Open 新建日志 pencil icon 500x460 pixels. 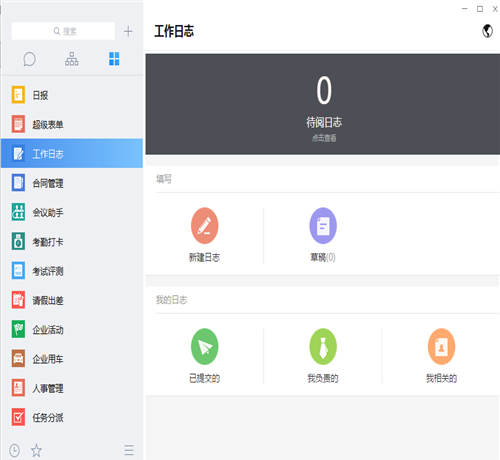pyautogui.click(x=205, y=226)
